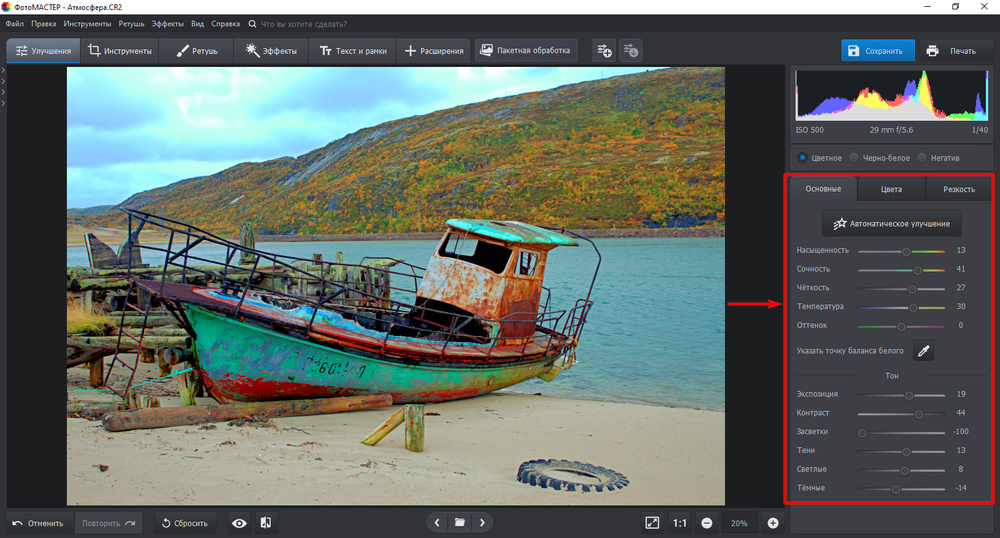Expand the top collapsed left panel arrow

pyautogui.click(x=3, y=70)
